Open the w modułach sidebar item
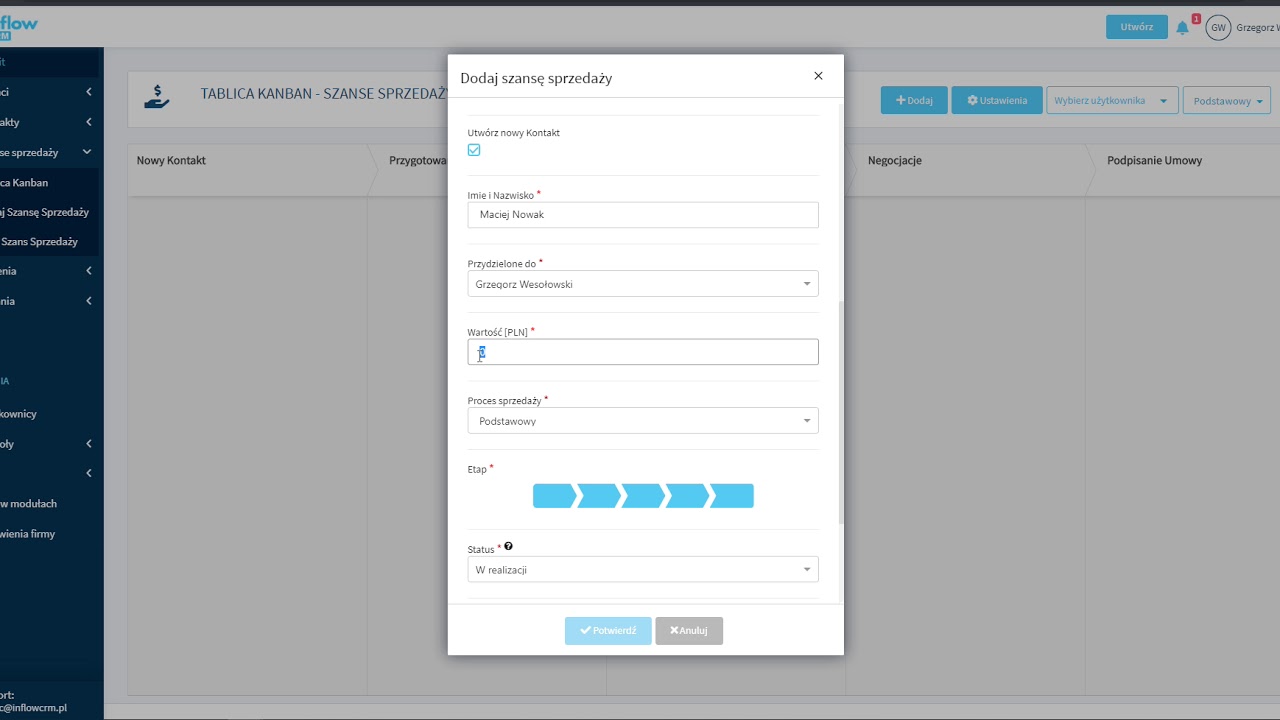Image resolution: width=1280 pixels, height=720 pixels. pos(28,504)
